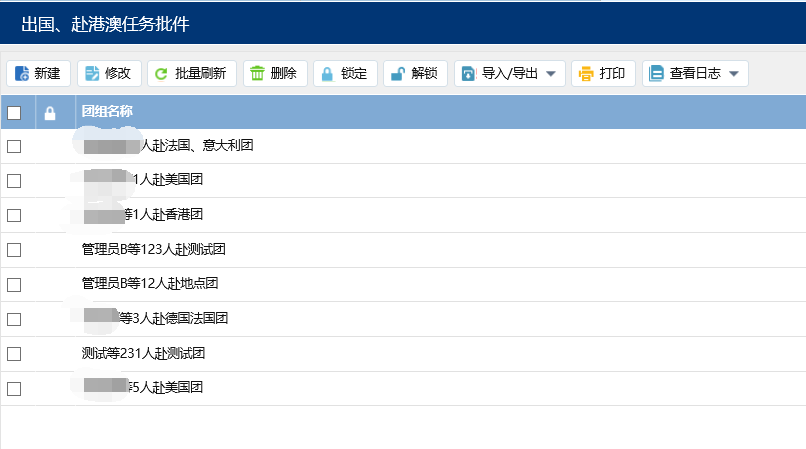Image resolution: width=806 pixels, height=449 pixels.
Task: Click the 批量刷新 green refresh icon
Action: point(162,73)
